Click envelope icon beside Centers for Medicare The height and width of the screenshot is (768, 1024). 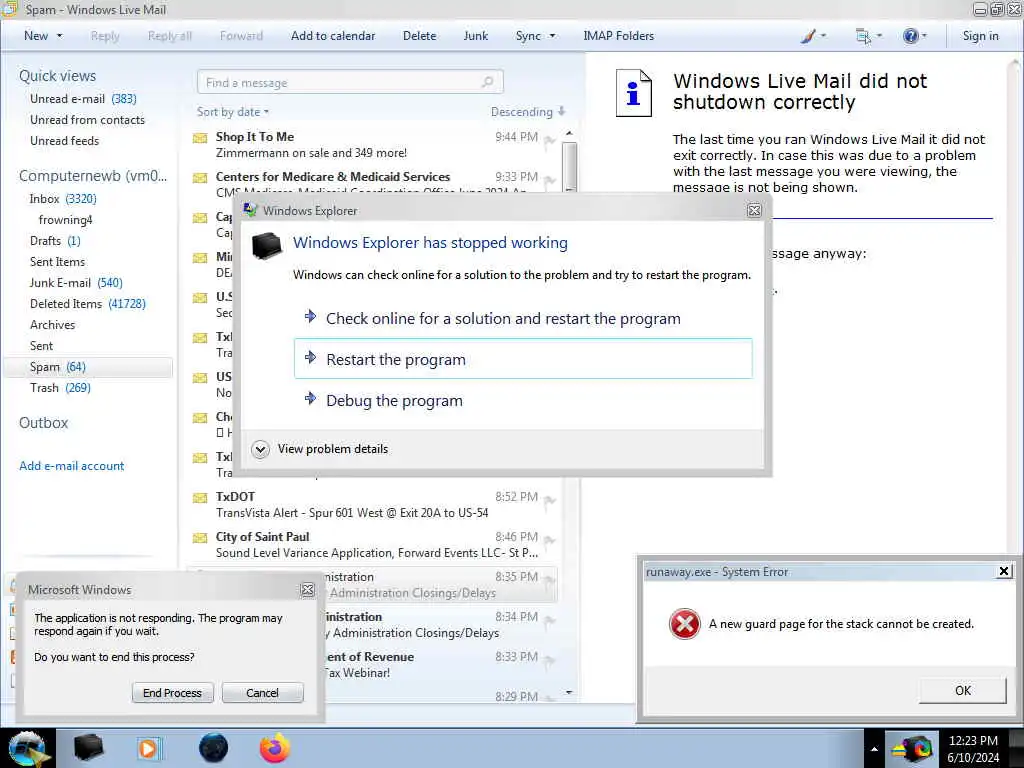[200, 178]
